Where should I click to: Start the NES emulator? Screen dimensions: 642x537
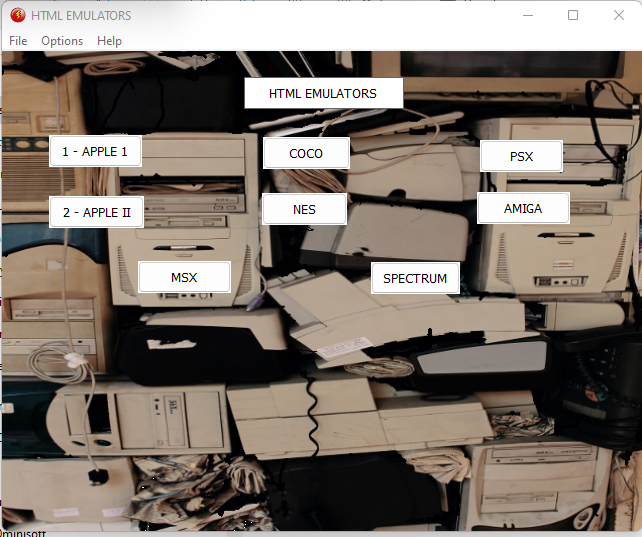coord(304,209)
